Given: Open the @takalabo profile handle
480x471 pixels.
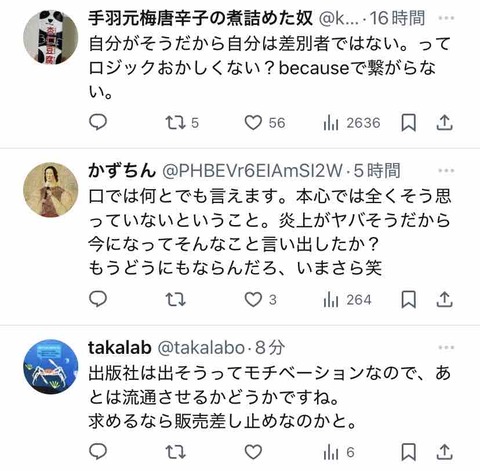Looking at the screenshot, I should point(201,348).
